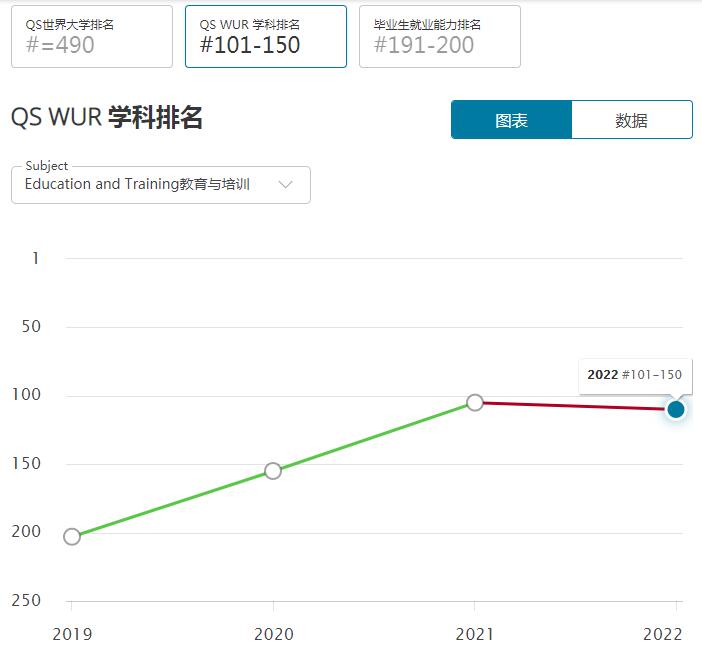Screen dimensions: 702x657
Task: Select the 2020 data point circle
Action: pyautogui.click(x=273, y=471)
